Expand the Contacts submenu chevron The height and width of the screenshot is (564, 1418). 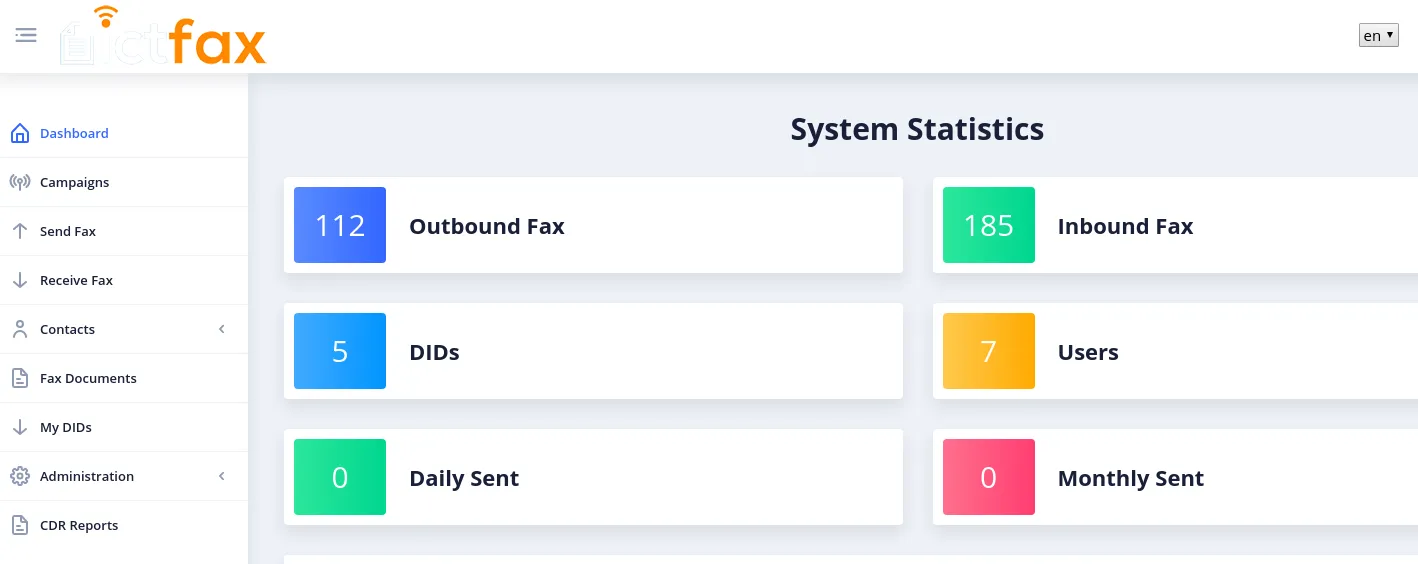222,329
